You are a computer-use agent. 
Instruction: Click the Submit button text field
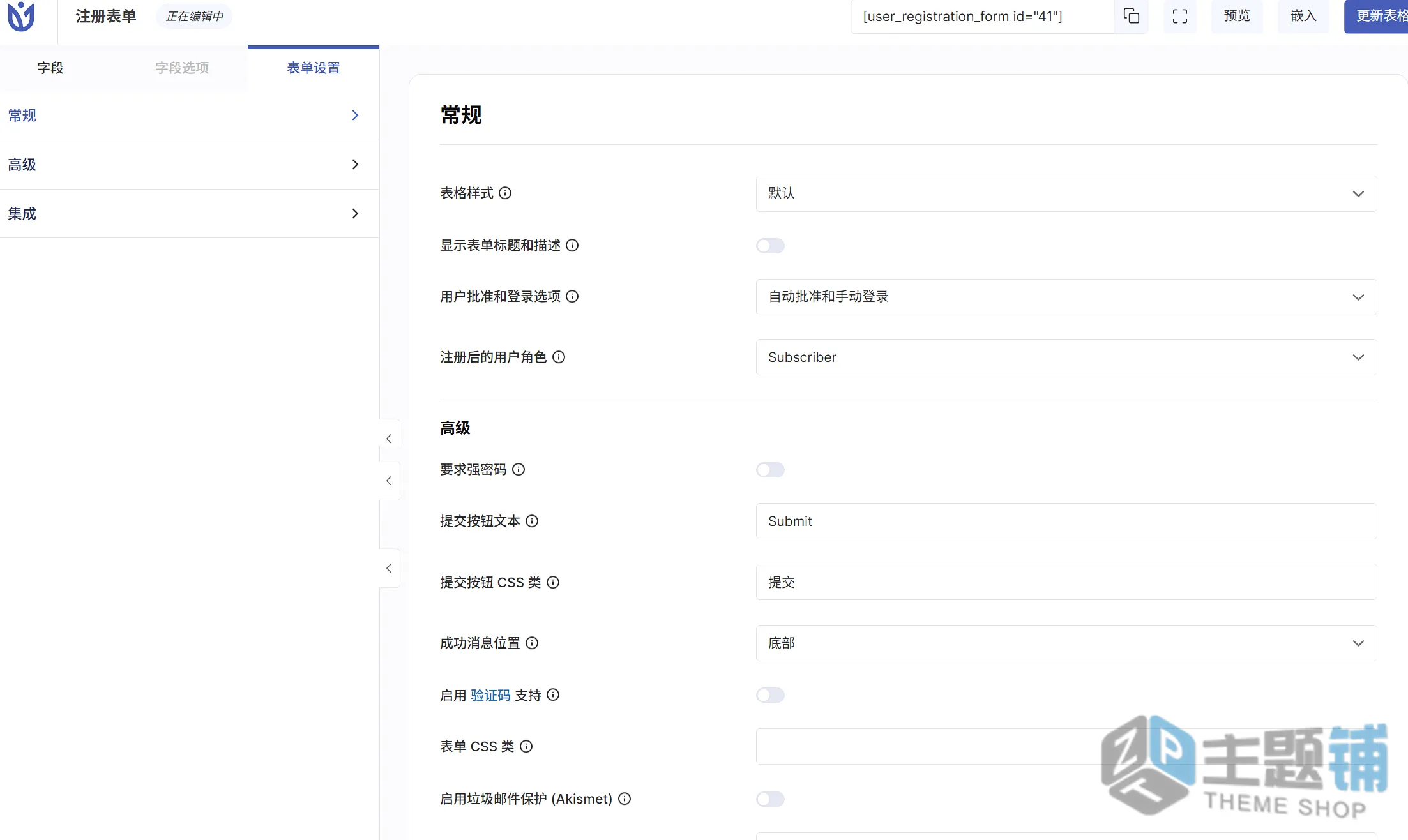point(1066,521)
